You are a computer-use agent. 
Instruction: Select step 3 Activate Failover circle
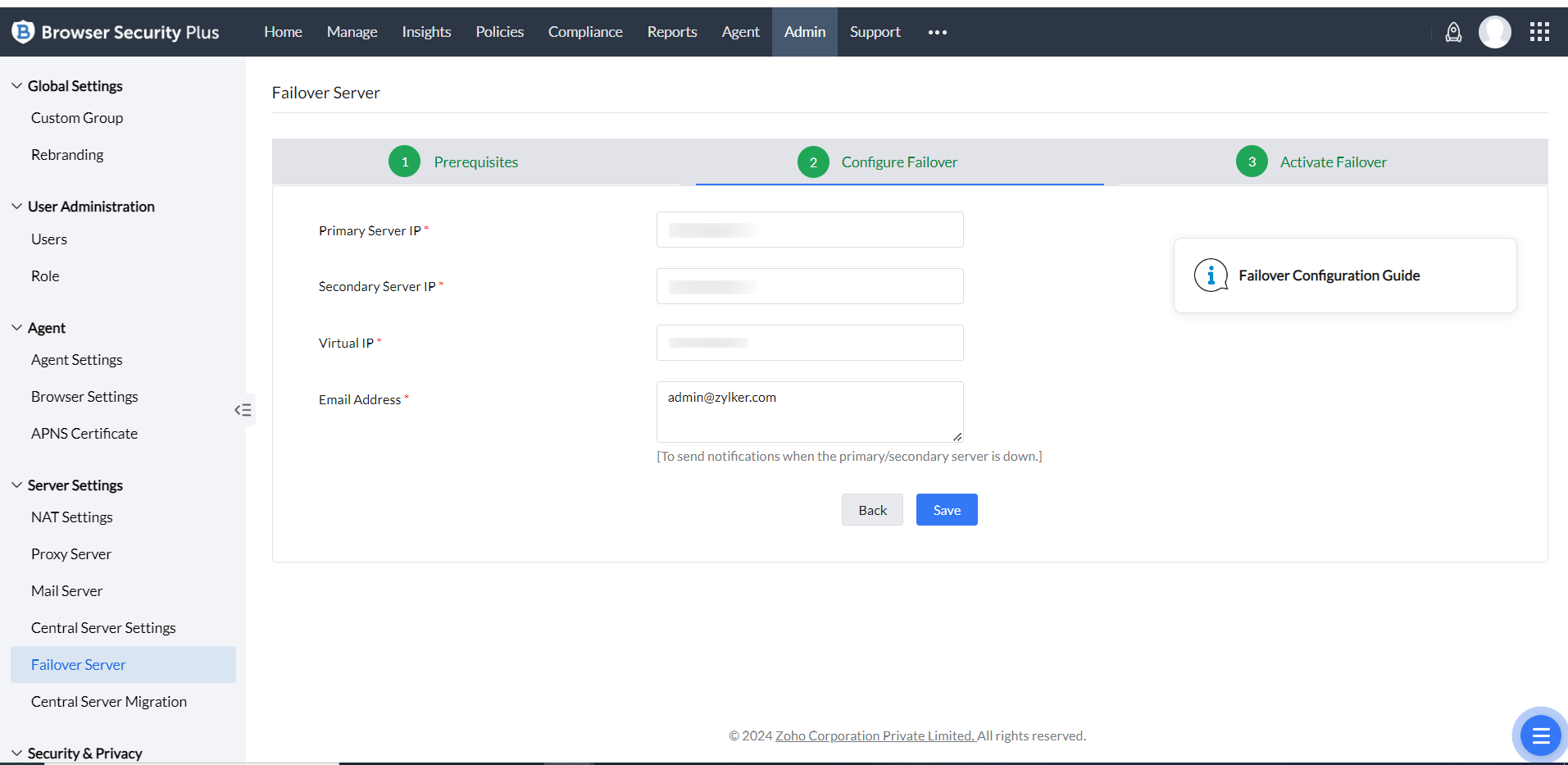(1251, 162)
